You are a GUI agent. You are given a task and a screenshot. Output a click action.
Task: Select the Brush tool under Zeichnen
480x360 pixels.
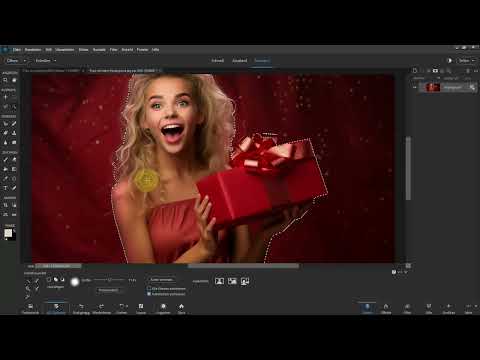pos(5,160)
